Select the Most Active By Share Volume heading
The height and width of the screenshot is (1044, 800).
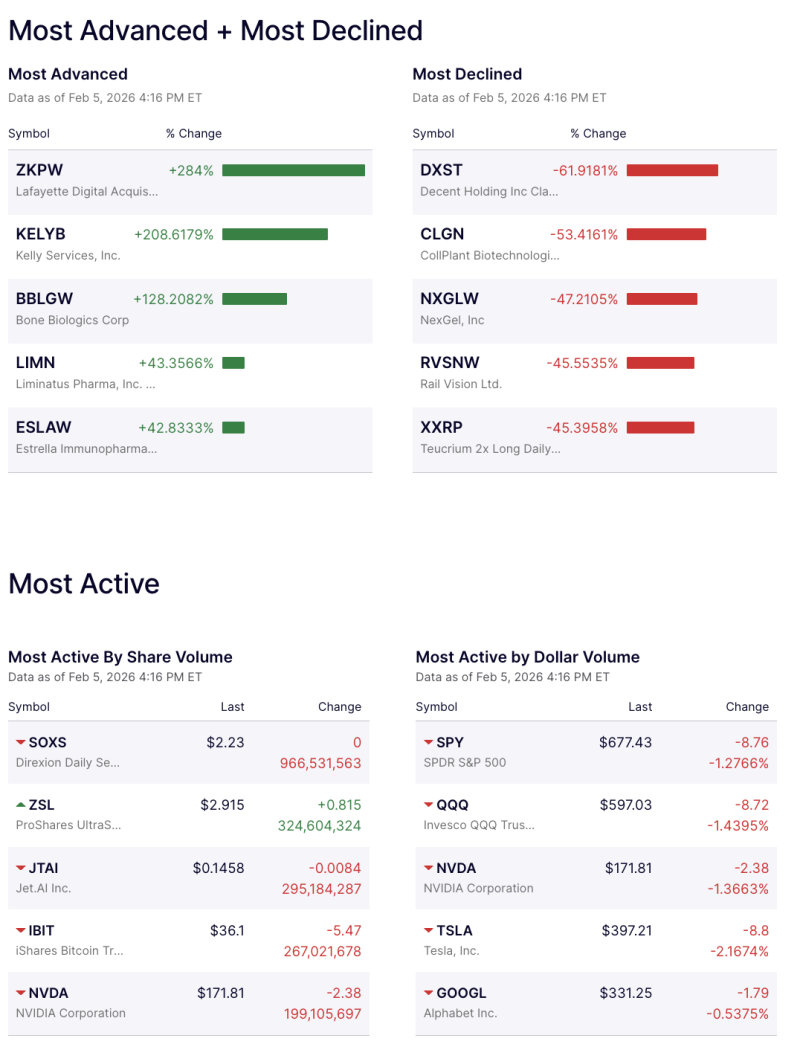120,657
